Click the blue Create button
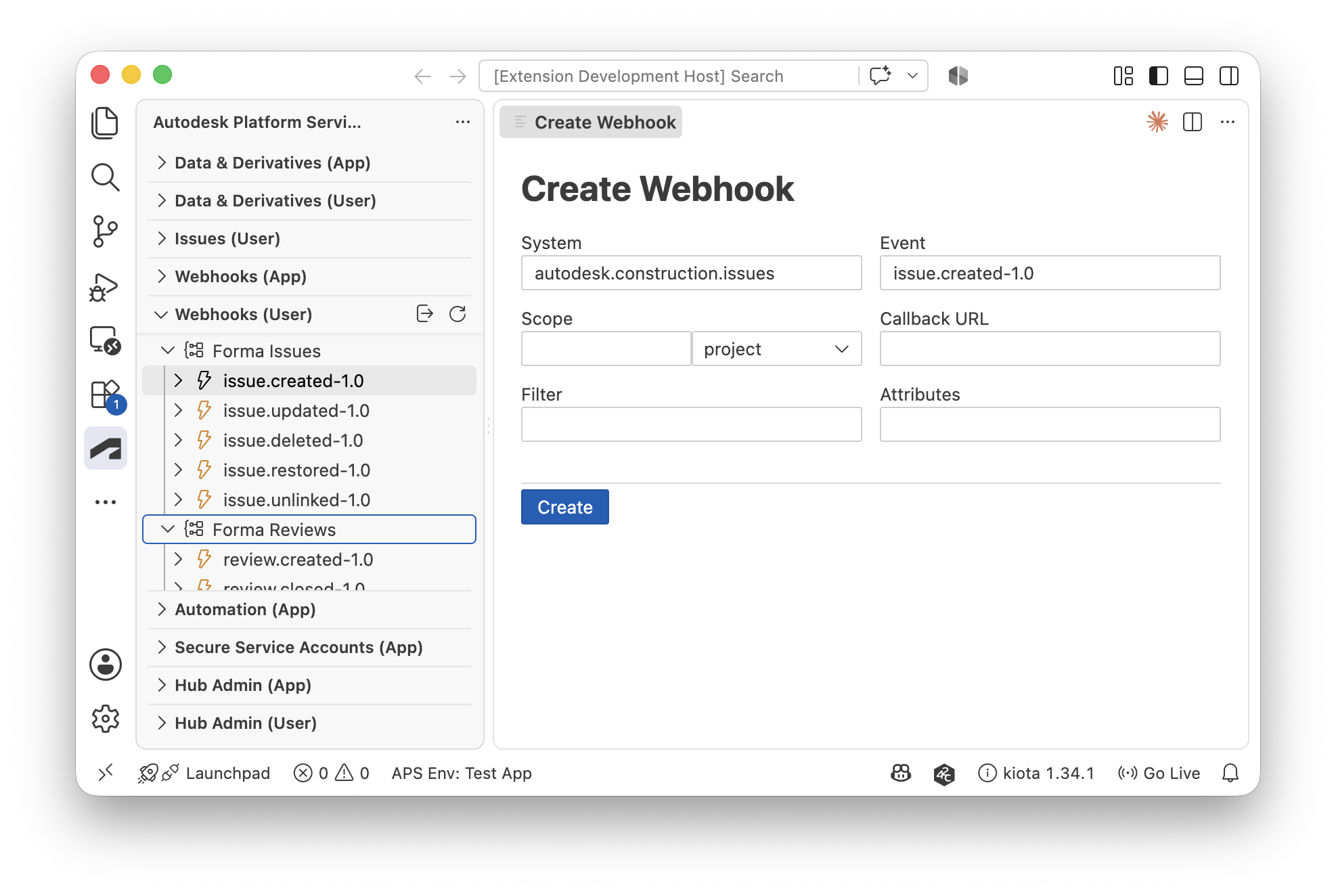The image size is (1336, 896). tap(564, 507)
